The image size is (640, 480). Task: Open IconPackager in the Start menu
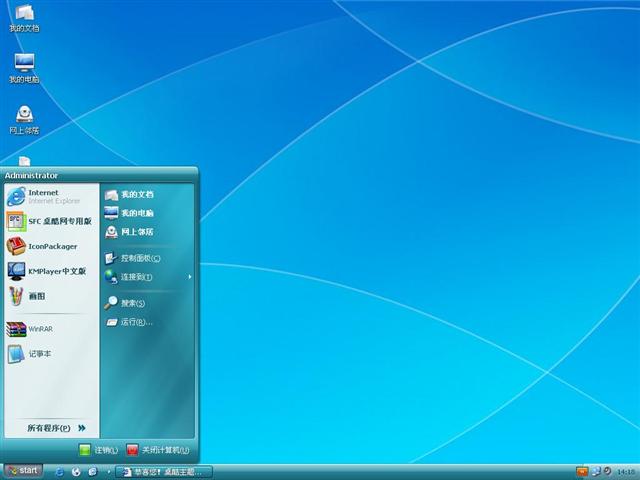click(50, 246)
